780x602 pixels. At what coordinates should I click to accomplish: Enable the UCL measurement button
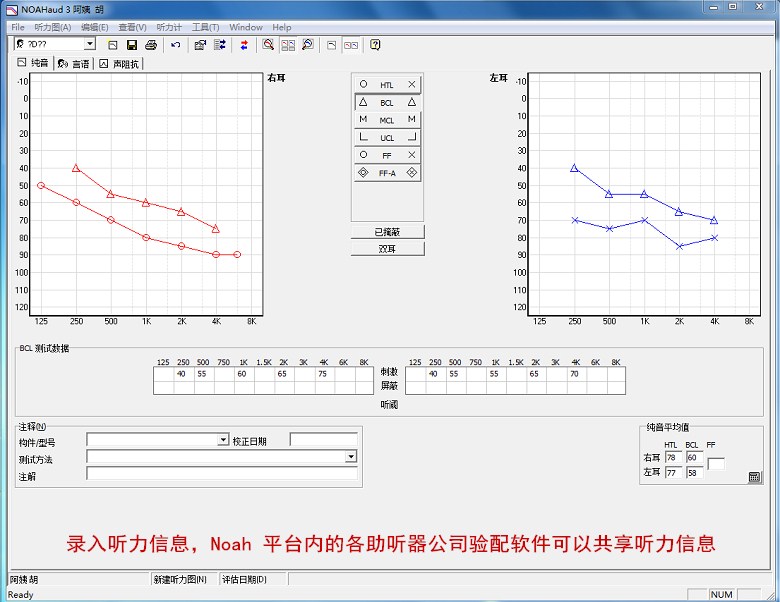(387, 138)
